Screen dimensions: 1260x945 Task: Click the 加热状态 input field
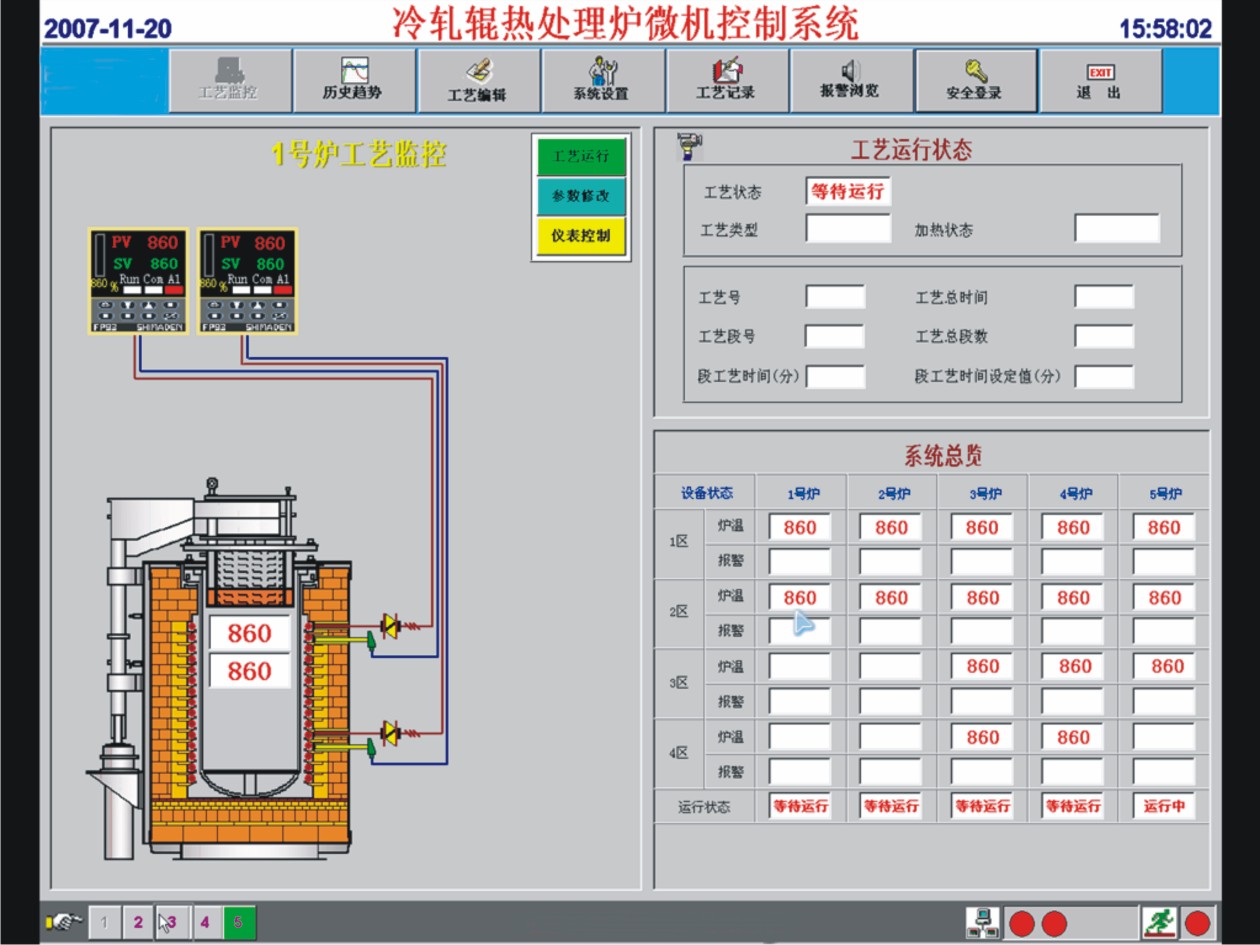1117,228
